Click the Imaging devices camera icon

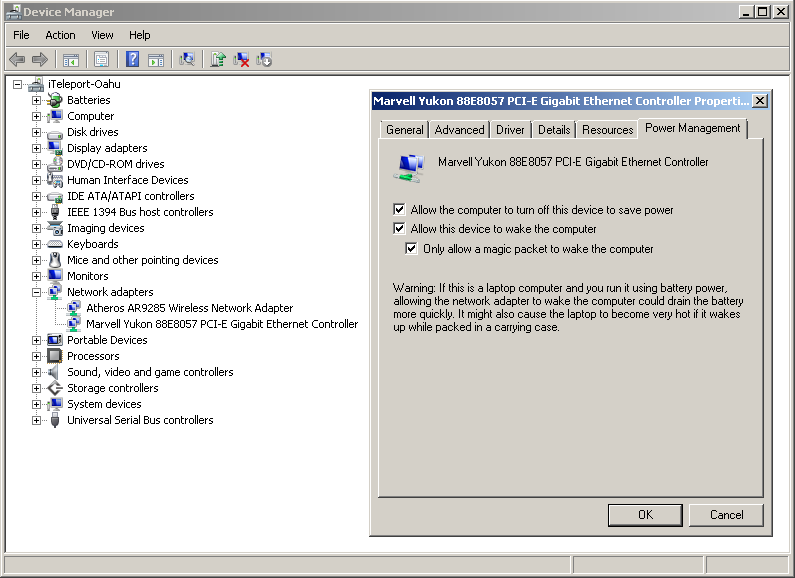click(55, 228)
